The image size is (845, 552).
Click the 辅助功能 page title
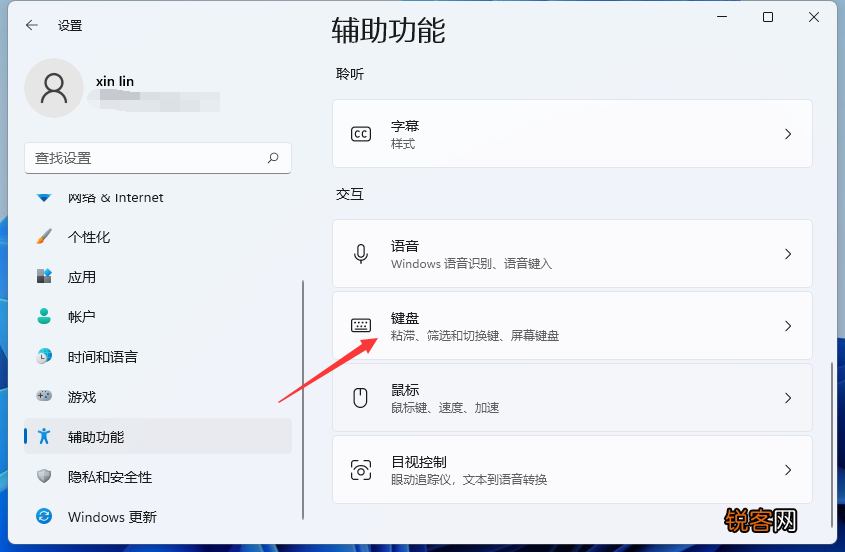(389, 30)
